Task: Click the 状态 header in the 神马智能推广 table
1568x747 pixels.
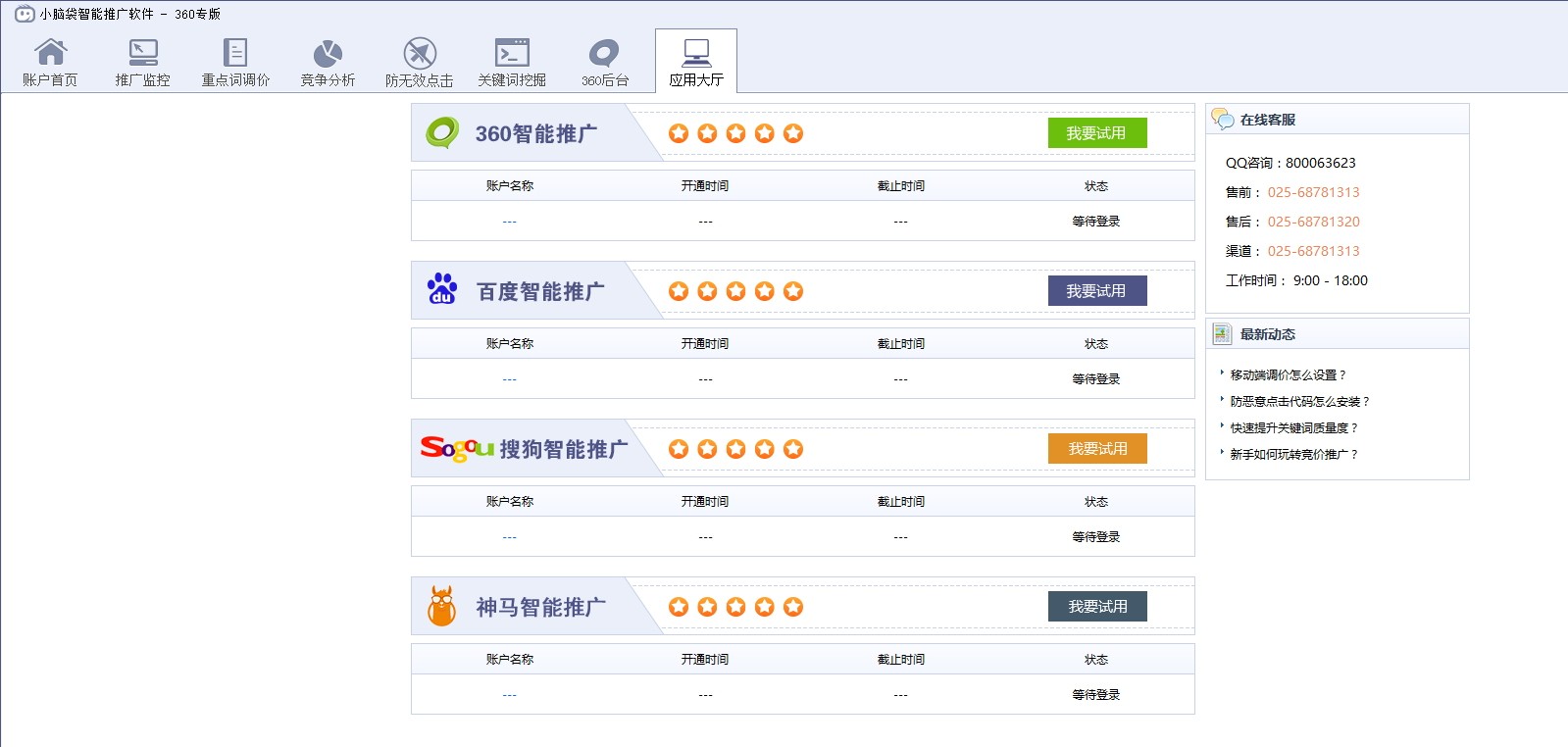Action: 1096,660
